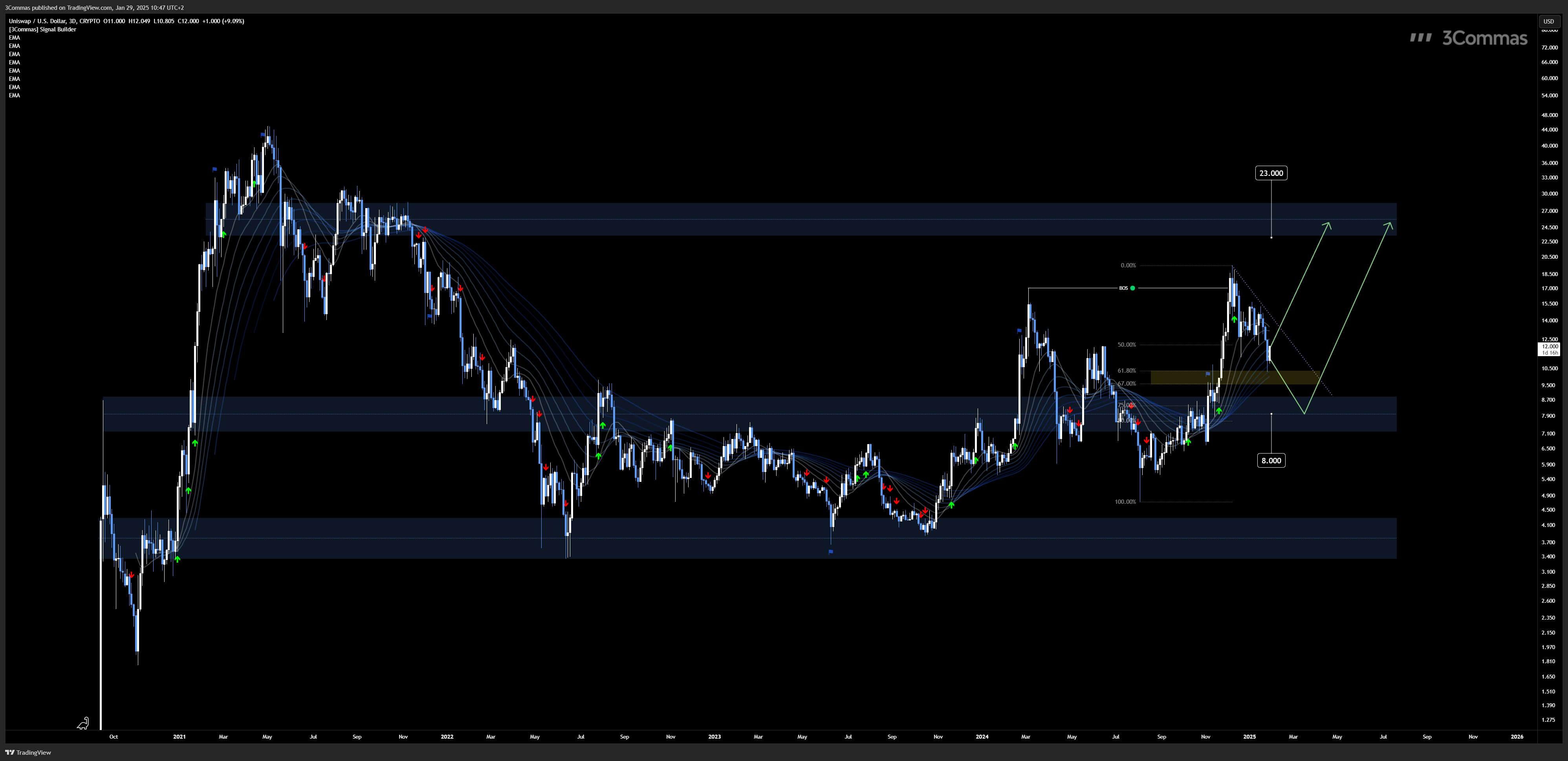Click '36.000' on the price scale
This screenshot has width=1568, height=761.
point(1549,163)
